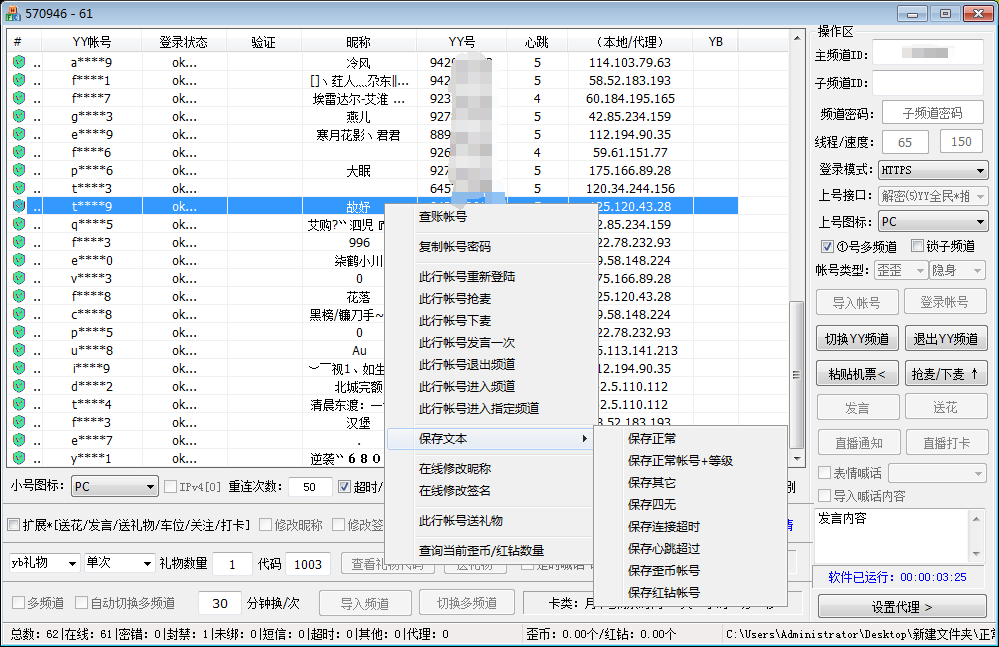Click the 子频道密码 input field
The width and height of the screenshot is (999, 647).
[931, 113]
